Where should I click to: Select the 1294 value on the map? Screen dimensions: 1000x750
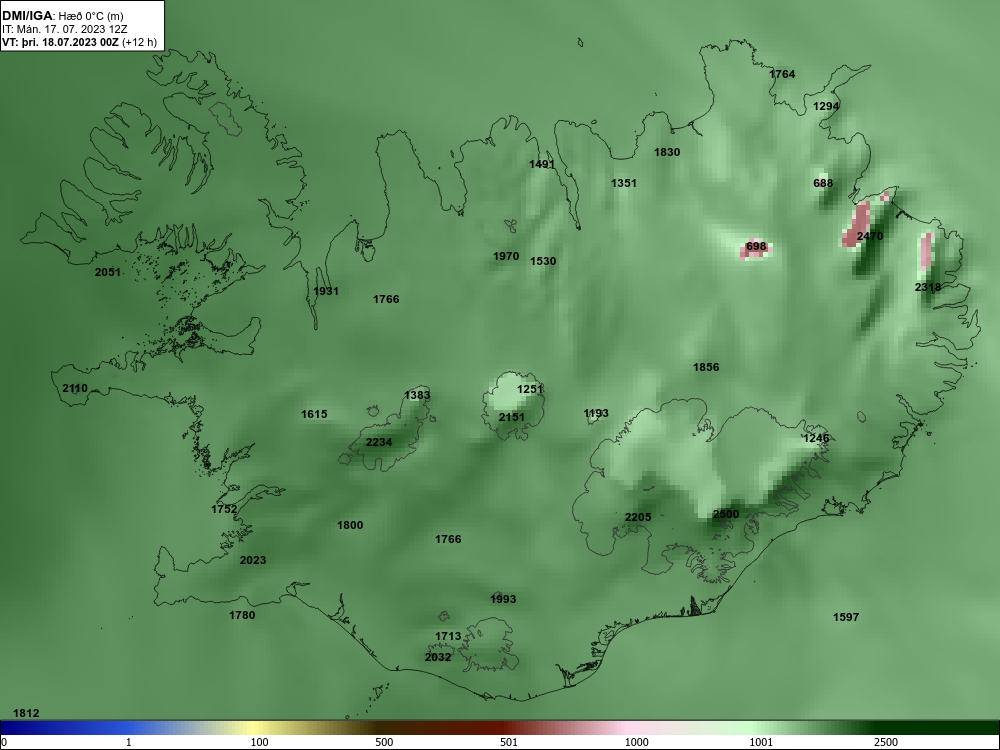[826, 106]
